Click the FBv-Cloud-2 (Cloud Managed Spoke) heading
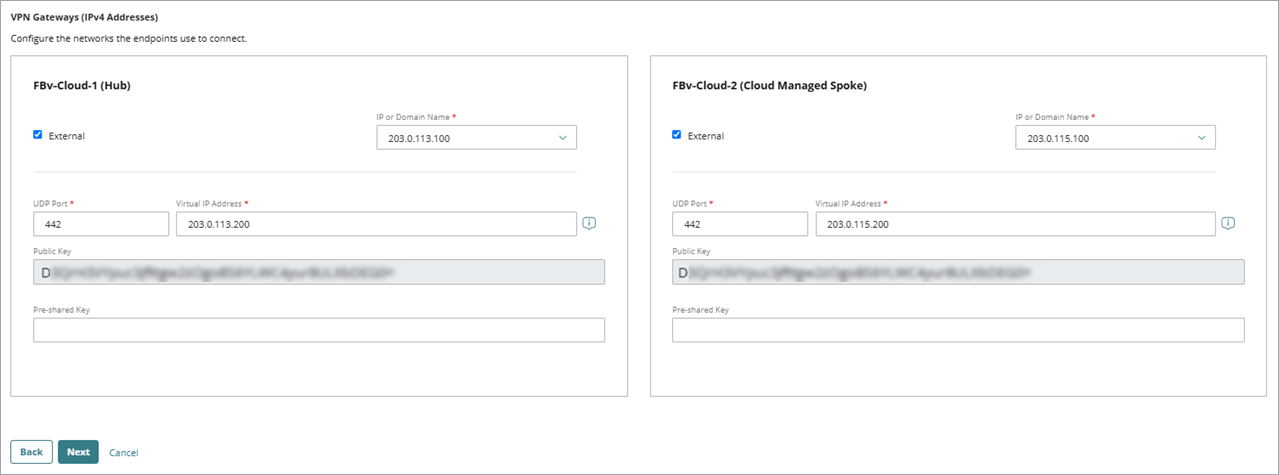Viewport: 1279px width, 475px height. [x=770, y=86]
